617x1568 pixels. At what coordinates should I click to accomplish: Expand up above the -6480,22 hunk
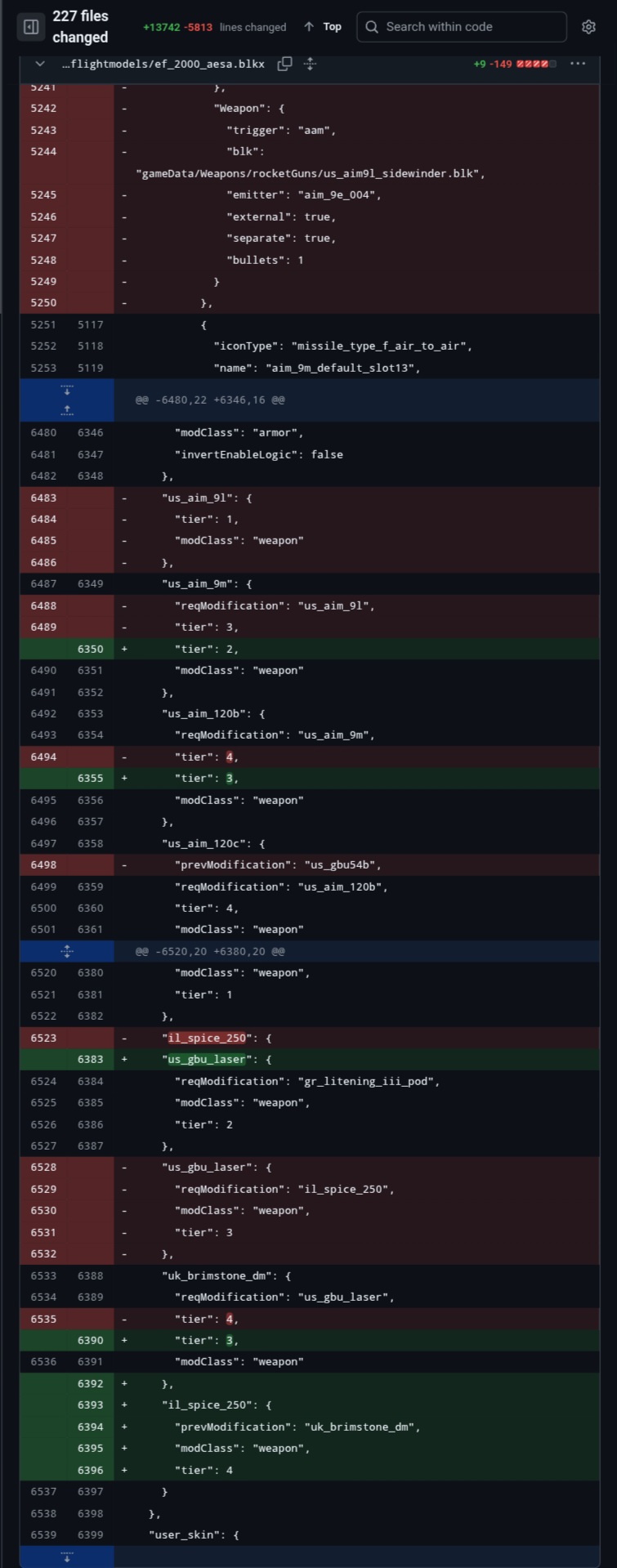(x=67, y=409)
